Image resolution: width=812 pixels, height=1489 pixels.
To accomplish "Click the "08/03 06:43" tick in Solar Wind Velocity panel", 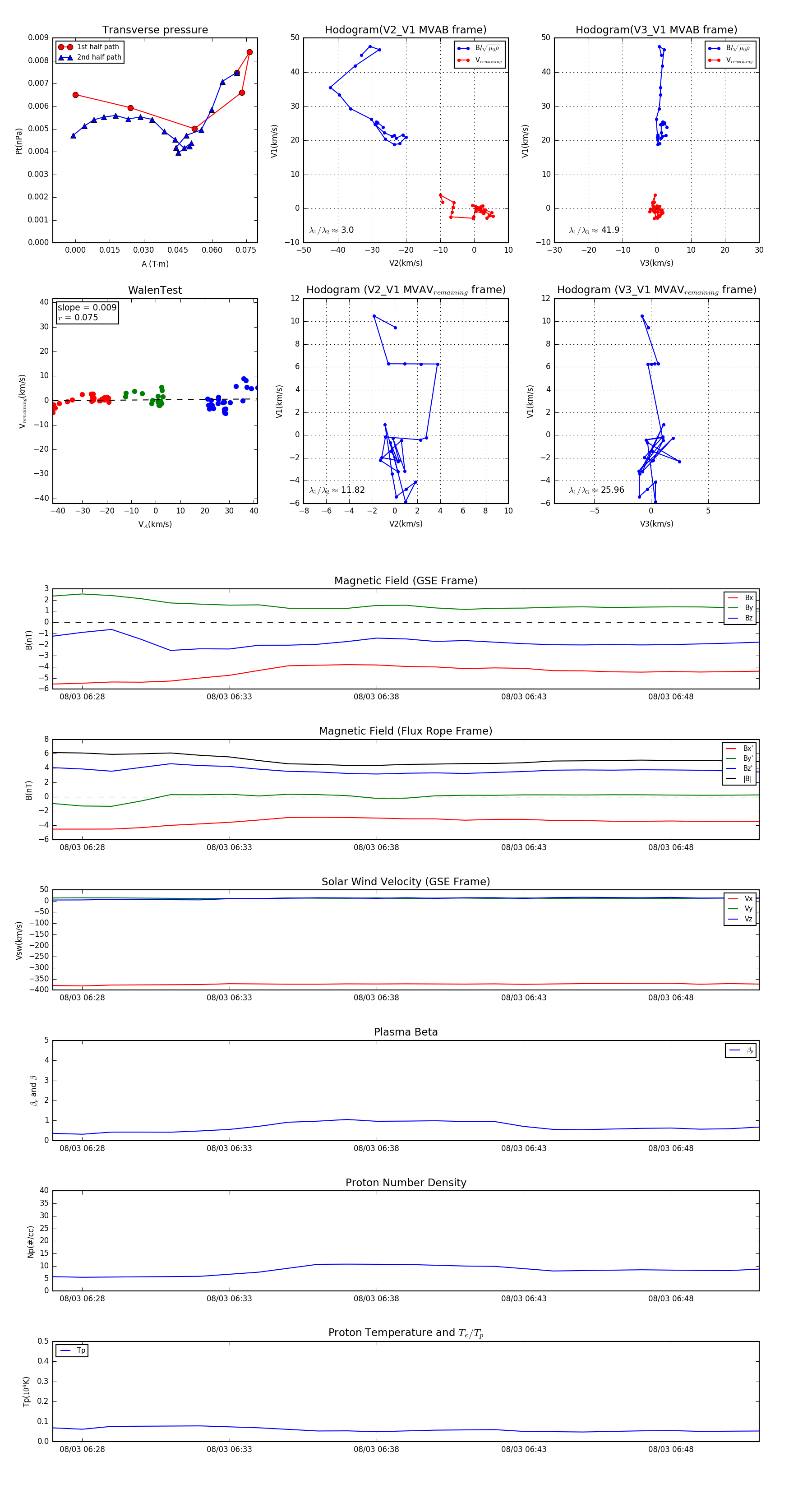I will [524, 998].
